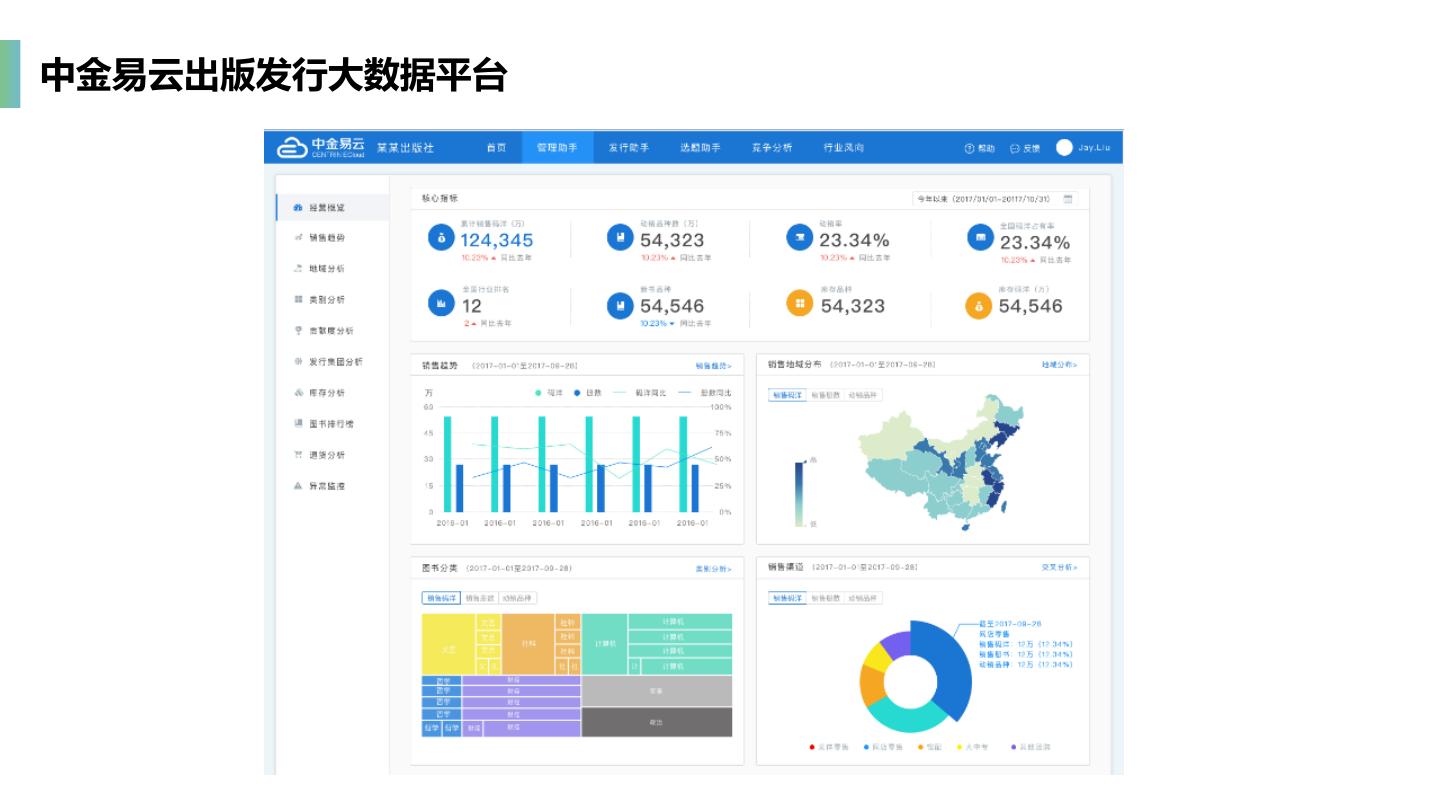Click the 类别分析 sidebar icon

click(297, 299)
